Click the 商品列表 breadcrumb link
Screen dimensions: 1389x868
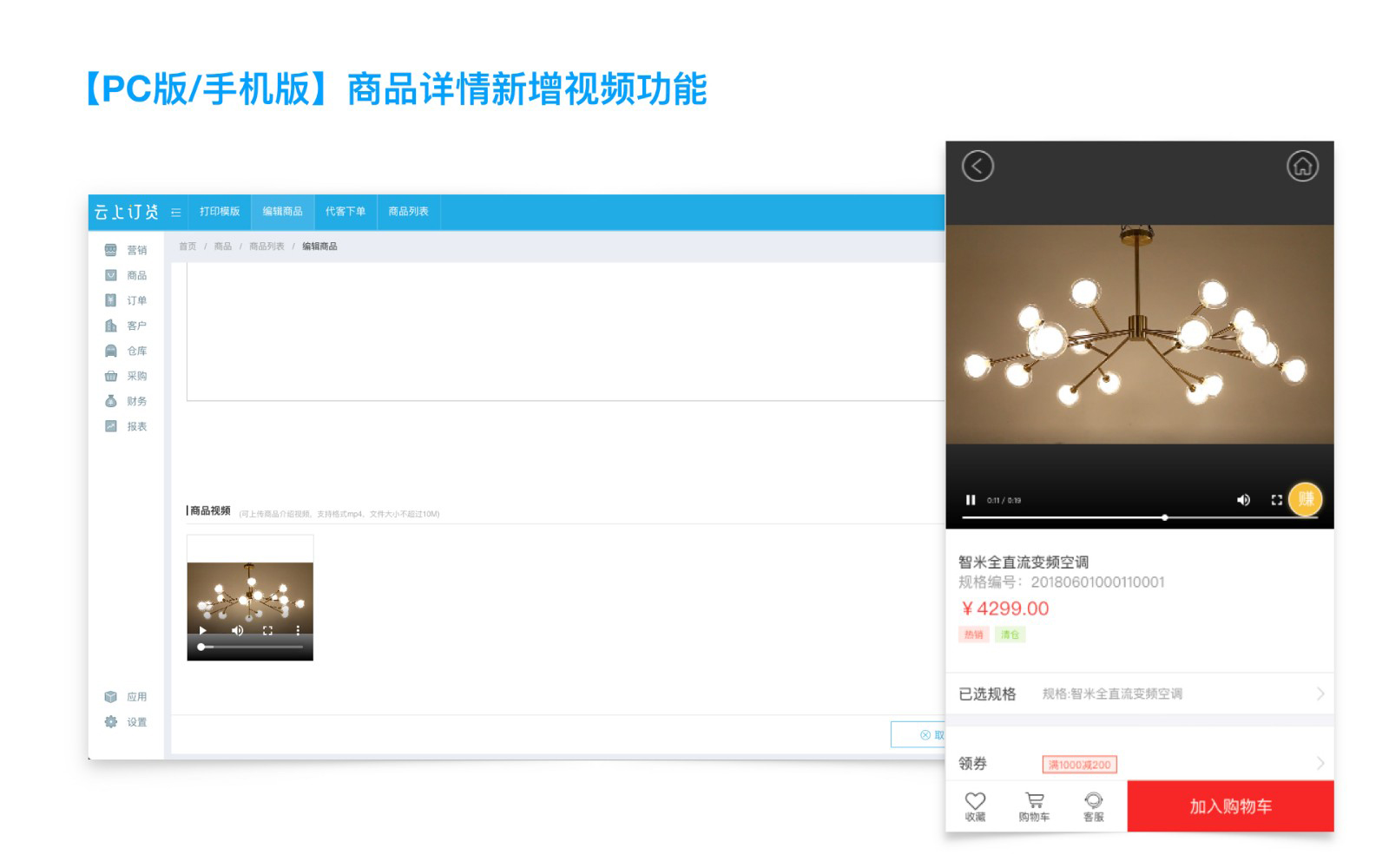267,247
